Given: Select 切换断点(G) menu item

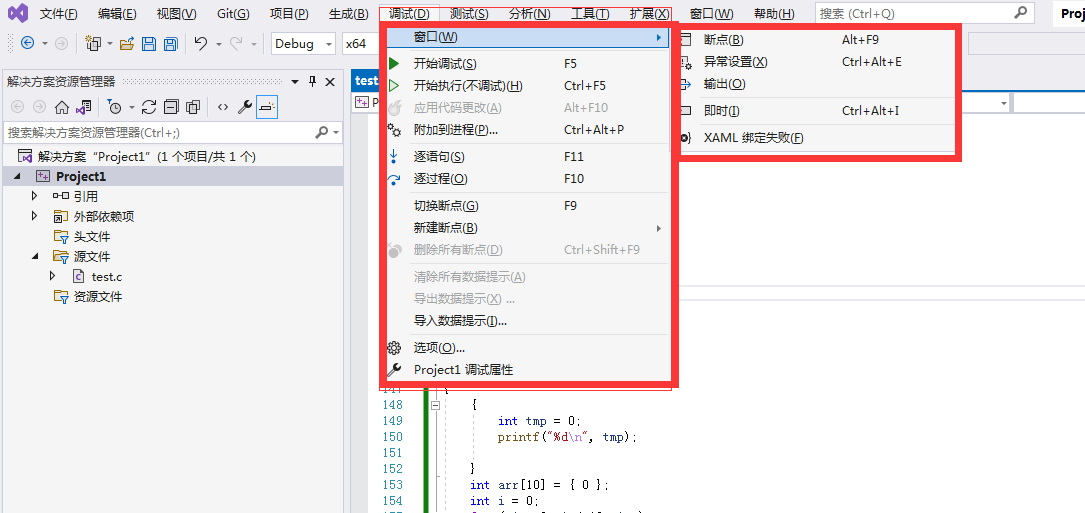Looking at the screenshot, I should pyautogui.click(x=527, y=206).
